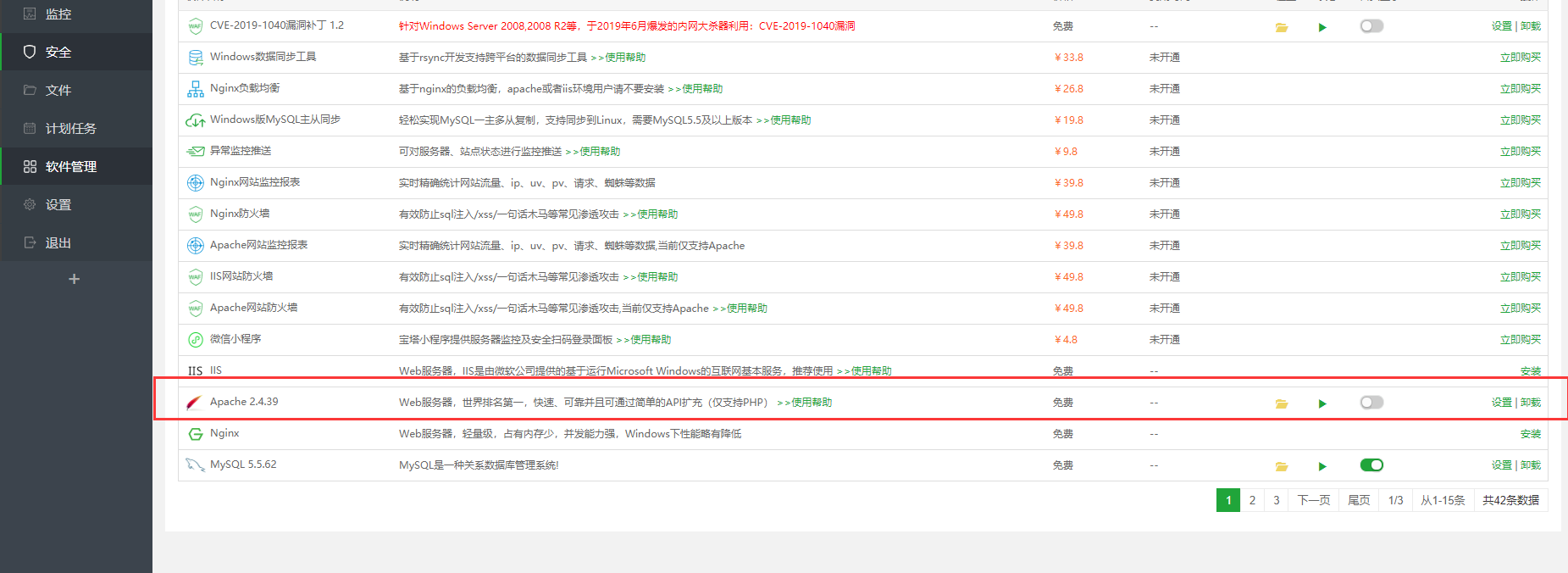Open the Apache 2.4.39 install folder icon

pos(1282,403)
